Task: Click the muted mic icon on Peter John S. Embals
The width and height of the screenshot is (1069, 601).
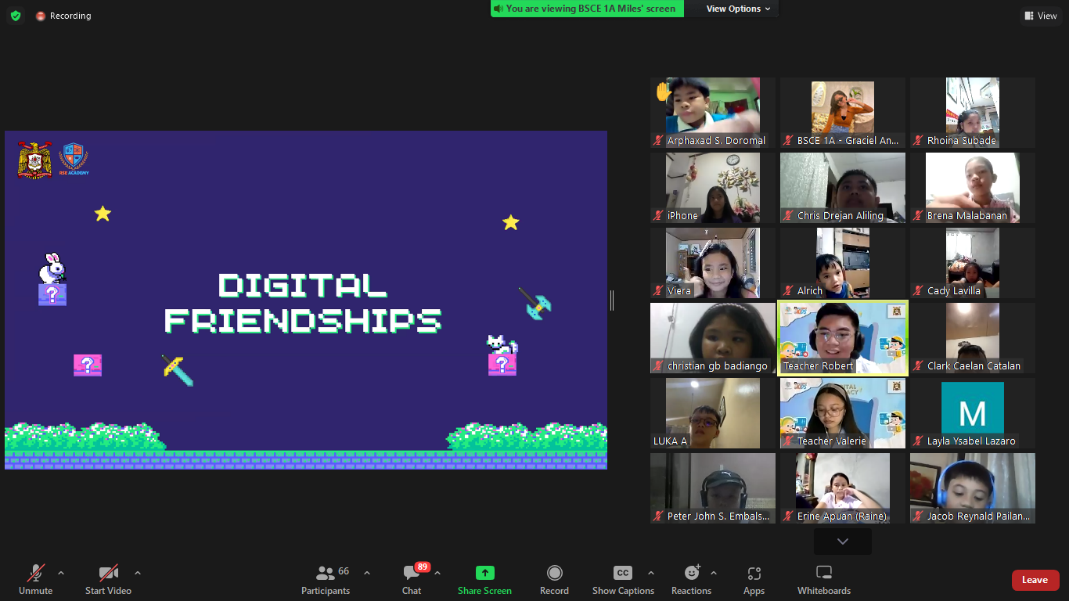Action: click(x=658, y=517)
